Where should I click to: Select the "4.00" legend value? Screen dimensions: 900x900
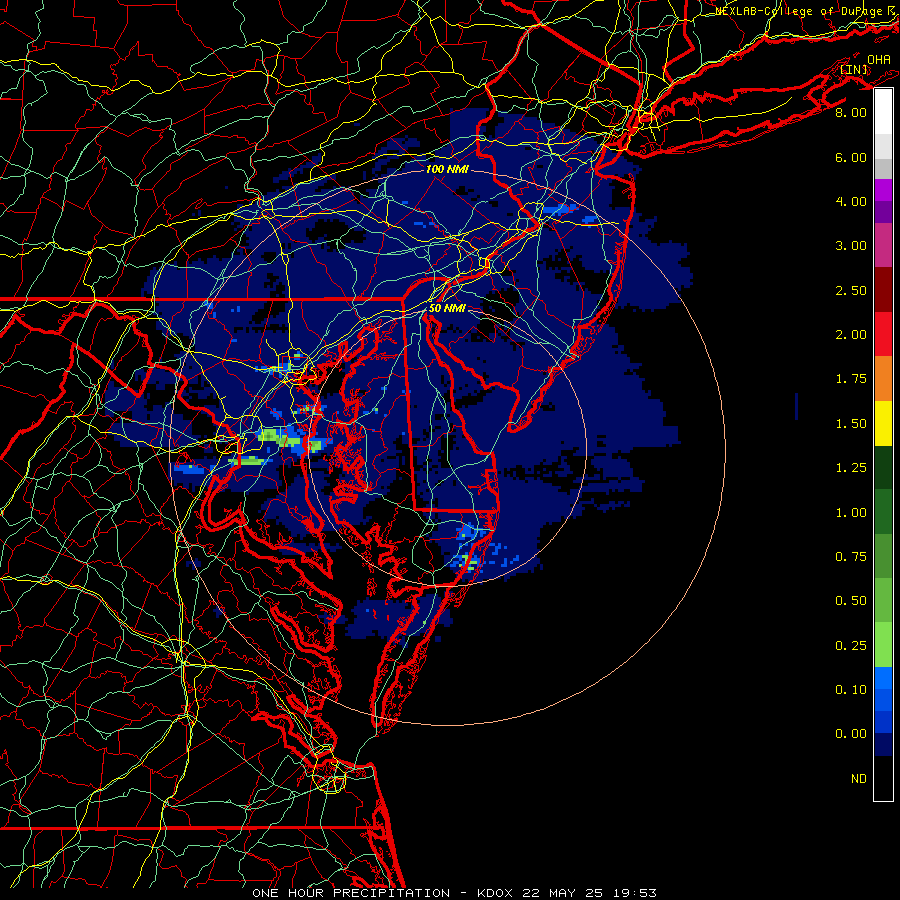[x=851, y=201]
